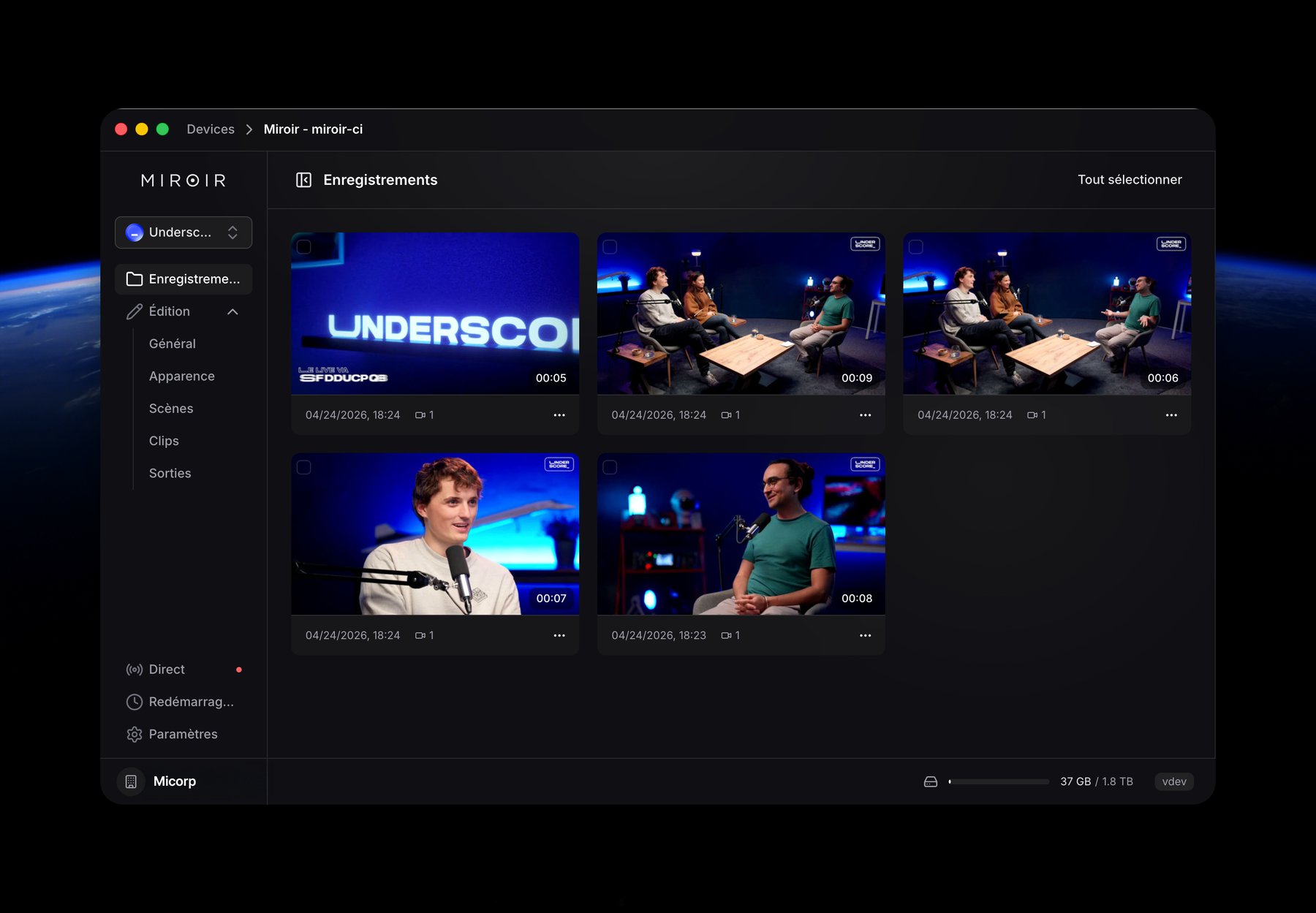Click the Micorp device icon
The height and width of the screenshot is (913, 1316).
(x=130, y=781)
